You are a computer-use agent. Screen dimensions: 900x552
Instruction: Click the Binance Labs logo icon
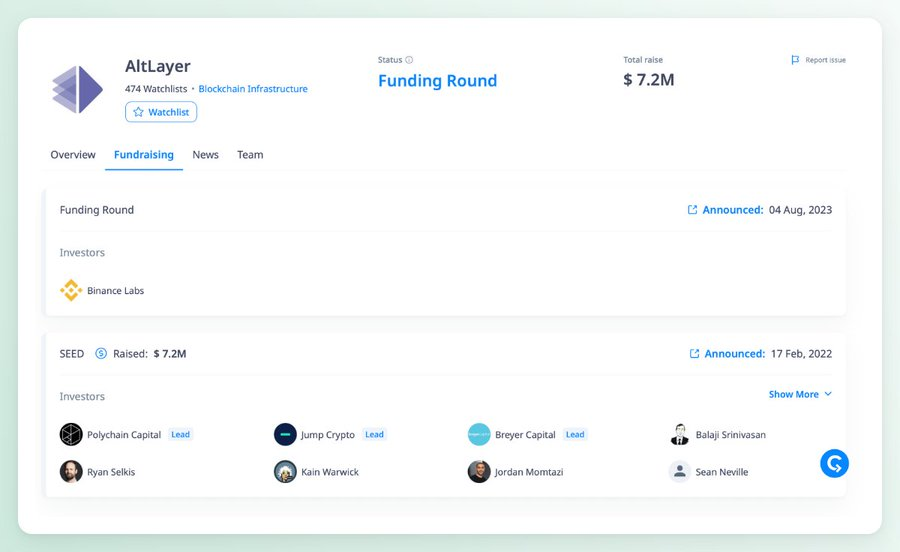[x=71, y=291]
